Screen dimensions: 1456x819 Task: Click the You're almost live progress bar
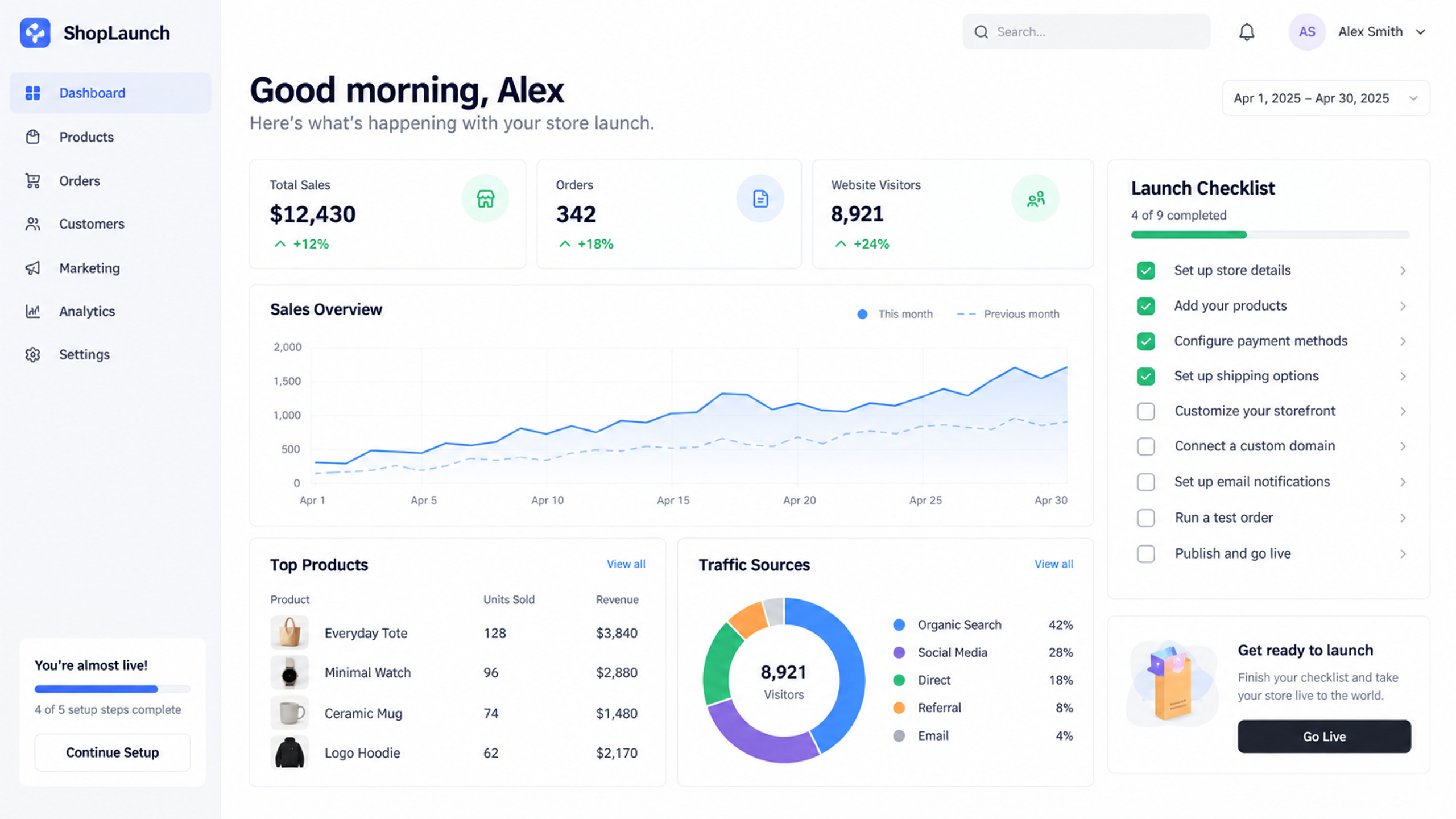tap(113, 689)
